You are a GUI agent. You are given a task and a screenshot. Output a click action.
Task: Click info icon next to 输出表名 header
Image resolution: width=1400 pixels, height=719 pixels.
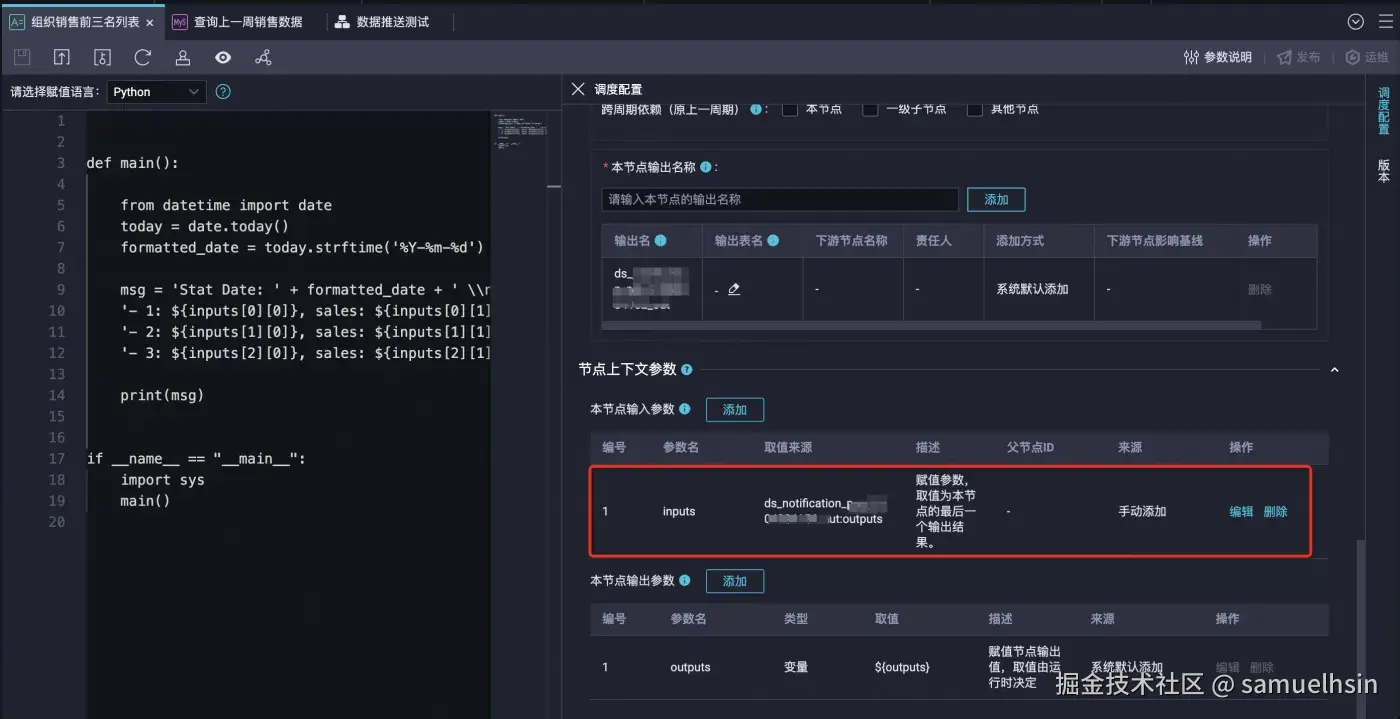pos(772,241)
